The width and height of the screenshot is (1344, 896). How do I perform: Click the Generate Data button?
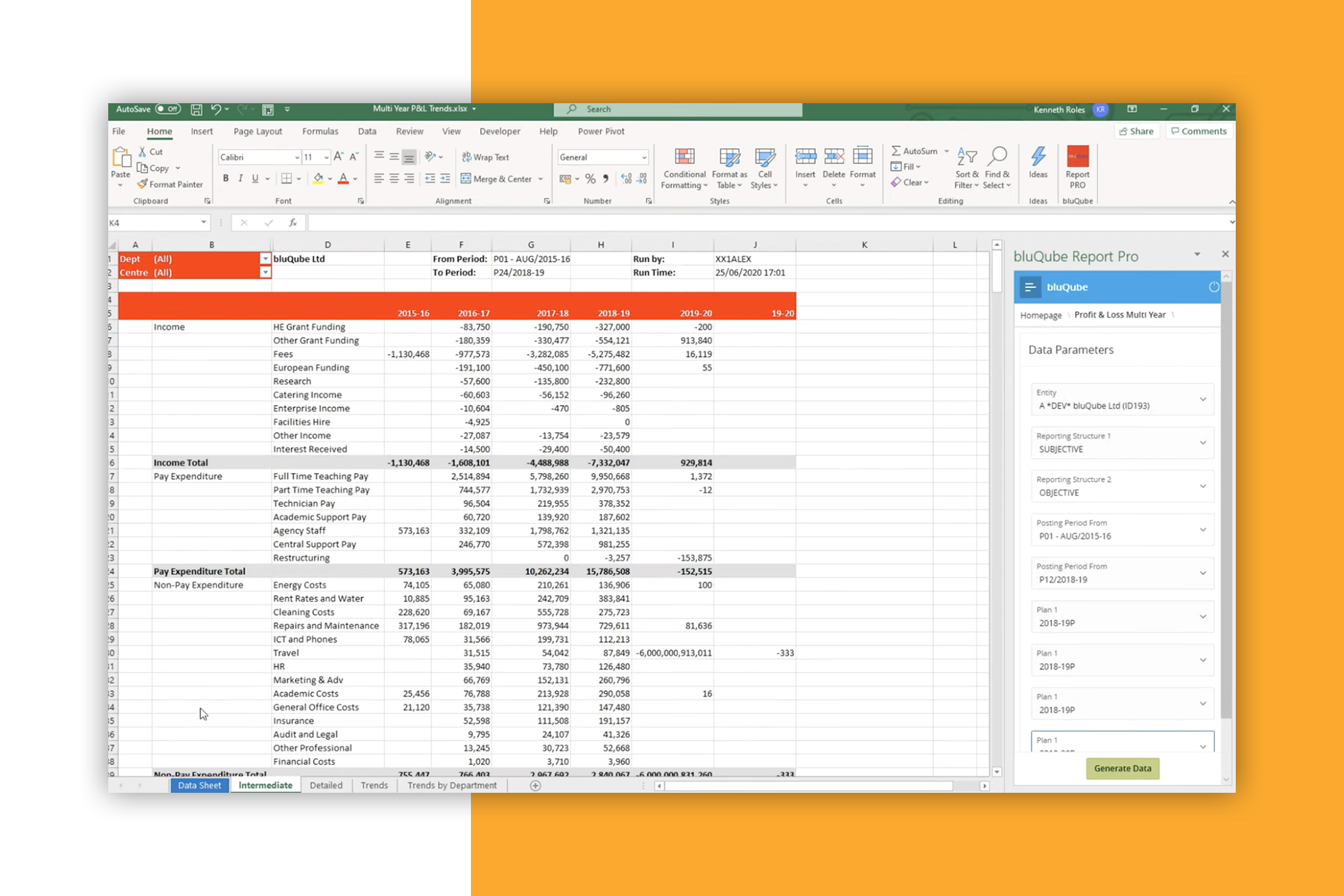[x=1122, y=768]
